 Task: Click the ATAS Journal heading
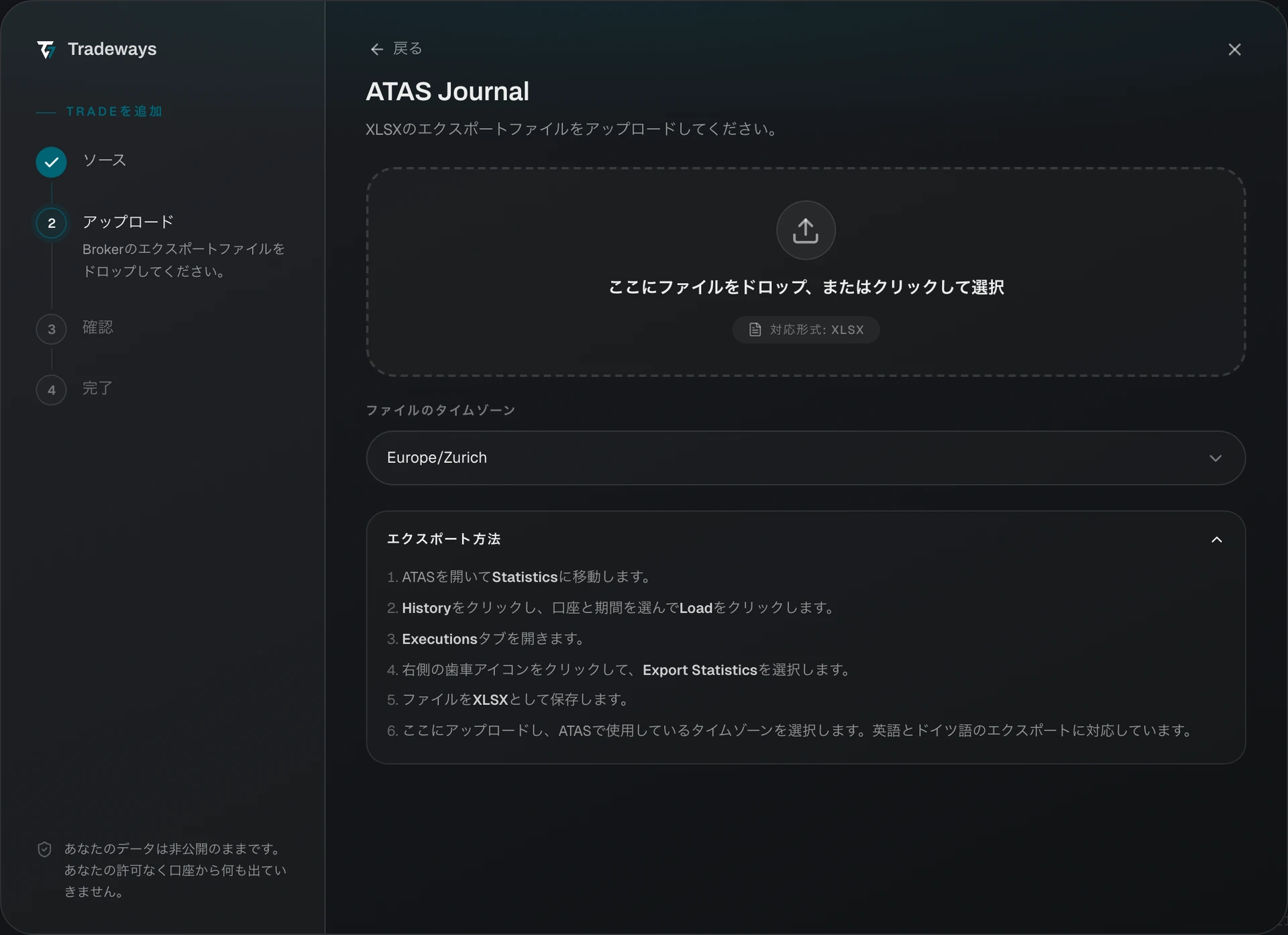tap(447, 91)
